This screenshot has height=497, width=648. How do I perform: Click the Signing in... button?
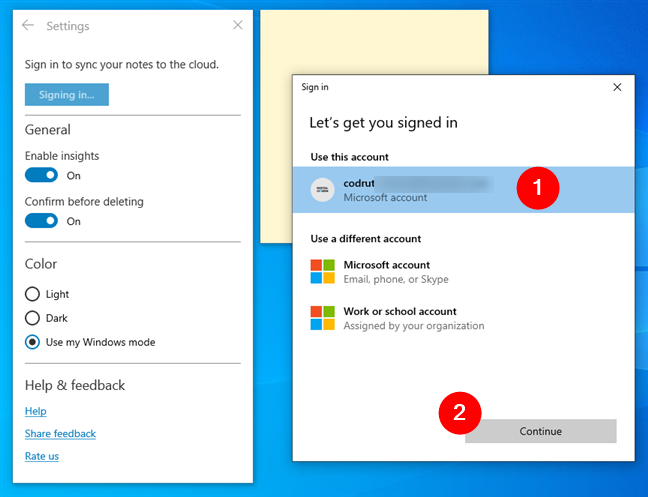click(67, 95)
